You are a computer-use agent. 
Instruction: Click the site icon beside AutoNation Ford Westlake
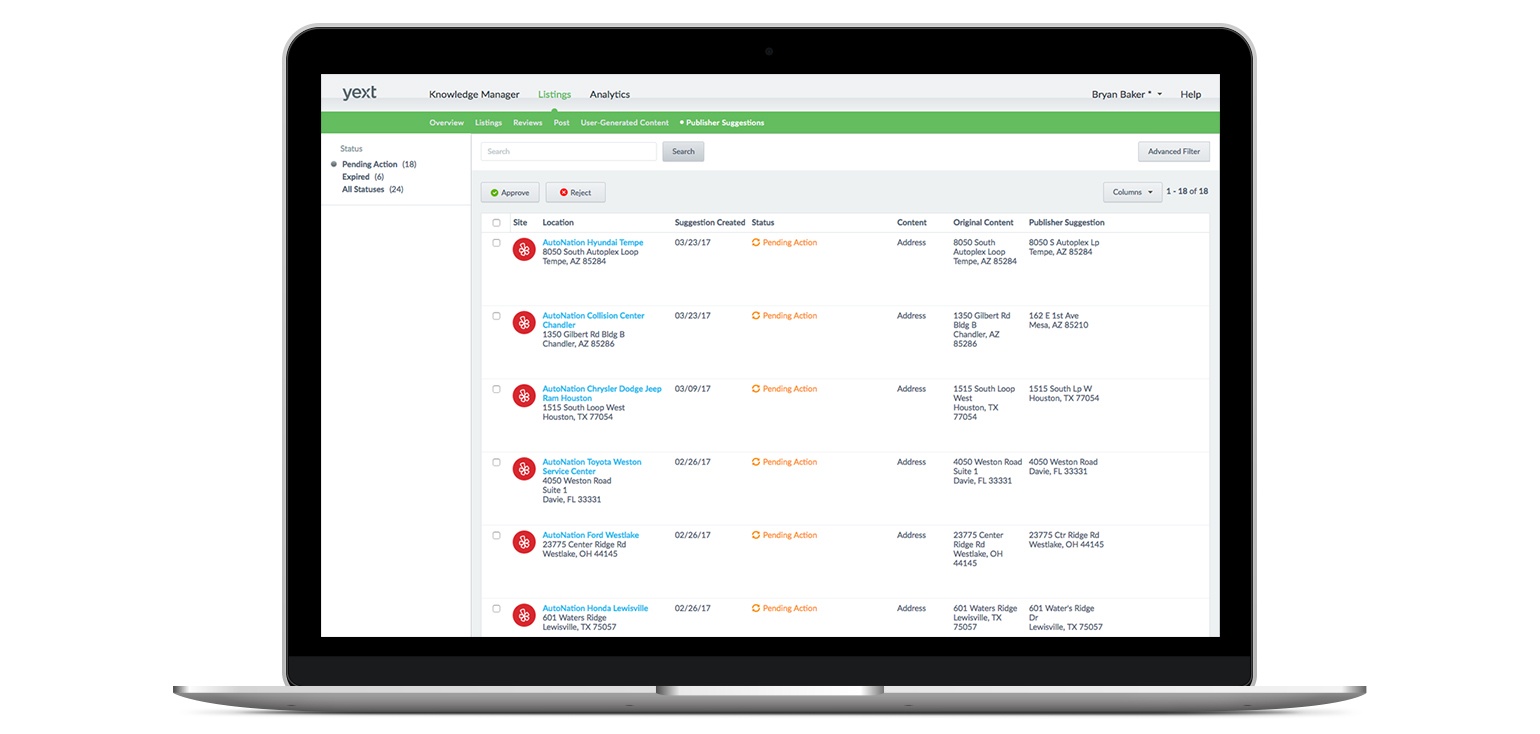(524, 542)
